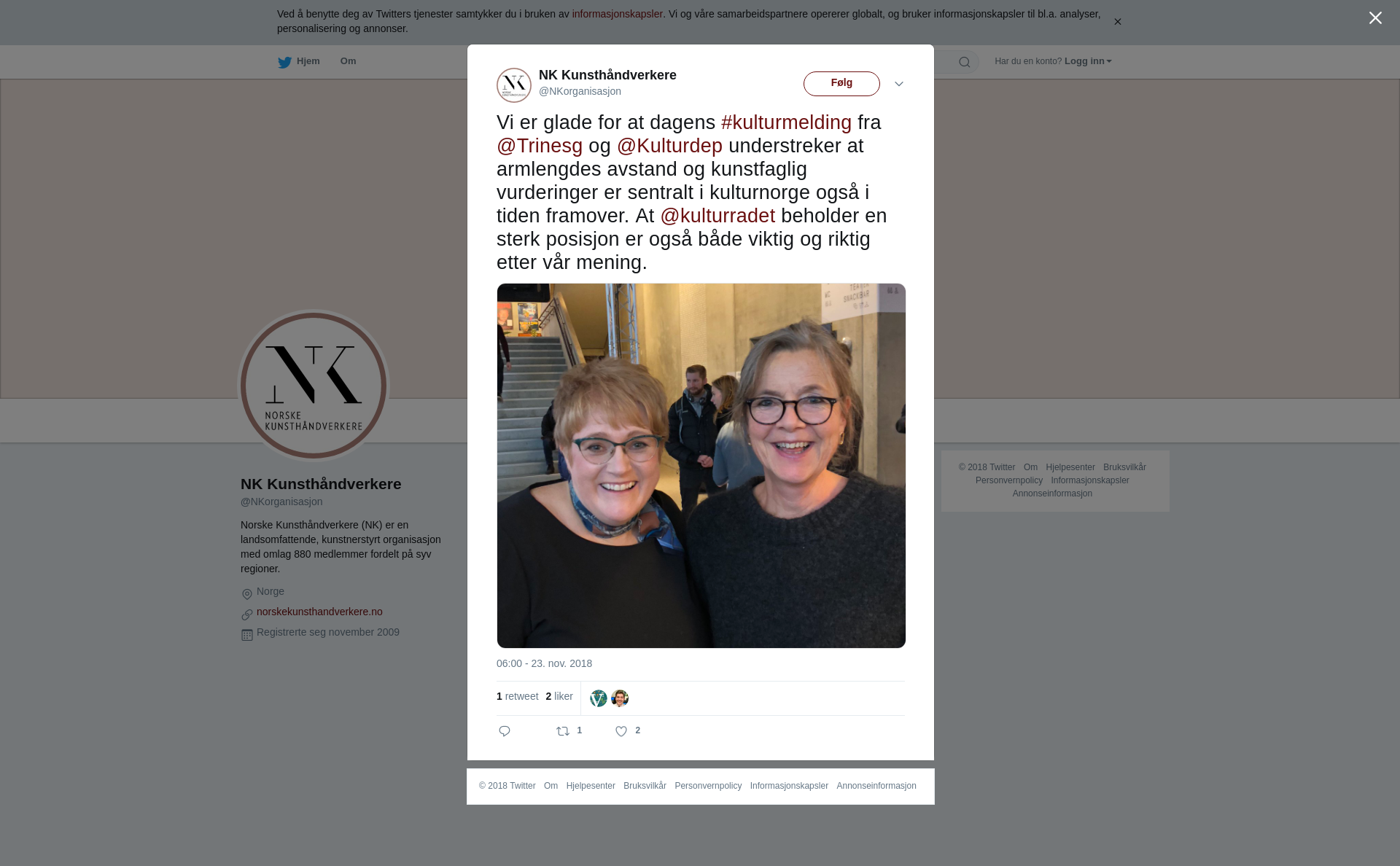This screenshot has height=866, width=1400.
Task: Open the tweet photo of two women
Action: pyautogui.click(x=701, y=466)
